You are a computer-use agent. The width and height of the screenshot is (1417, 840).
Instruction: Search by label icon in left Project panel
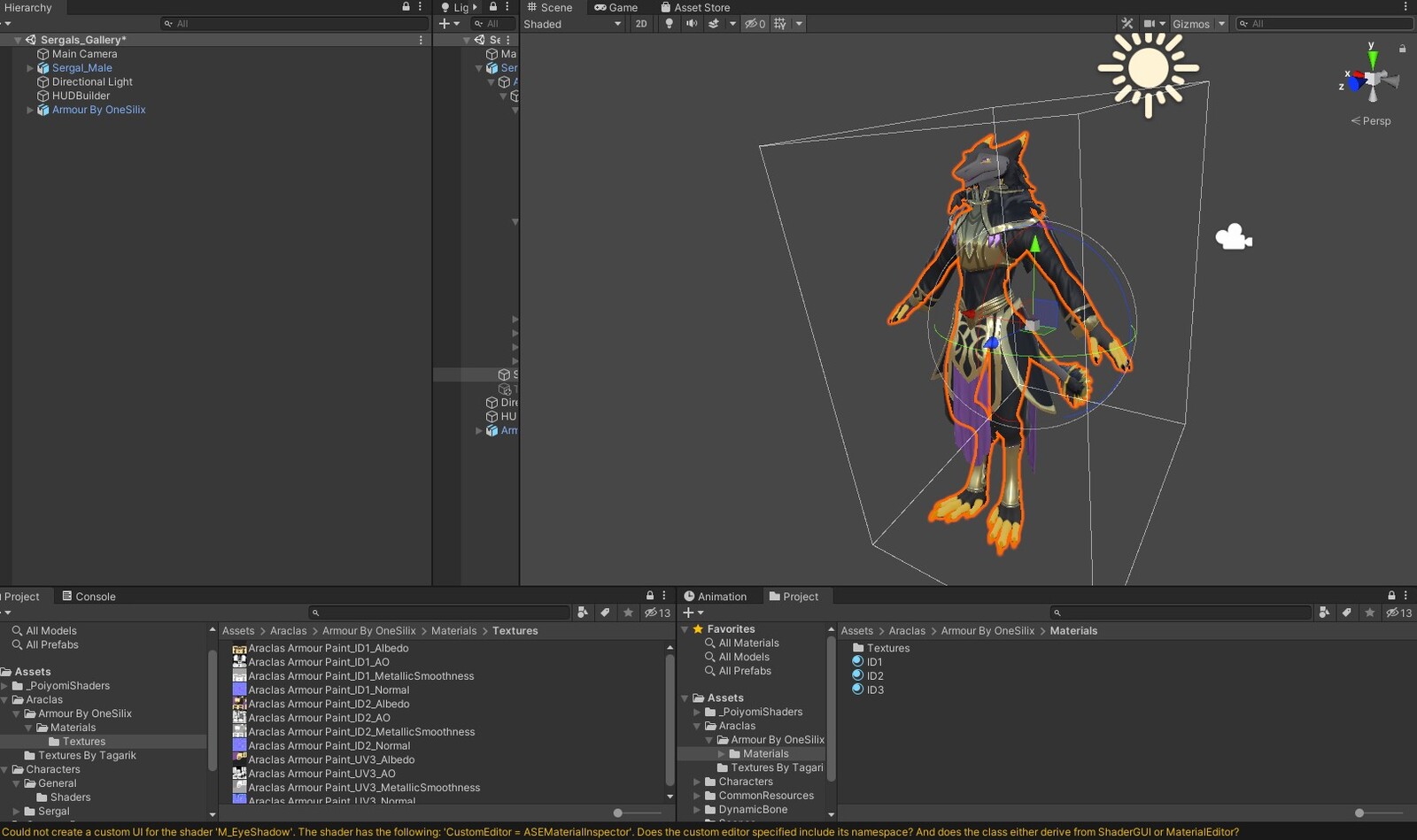pyautogui.click(x=606, y=613)
